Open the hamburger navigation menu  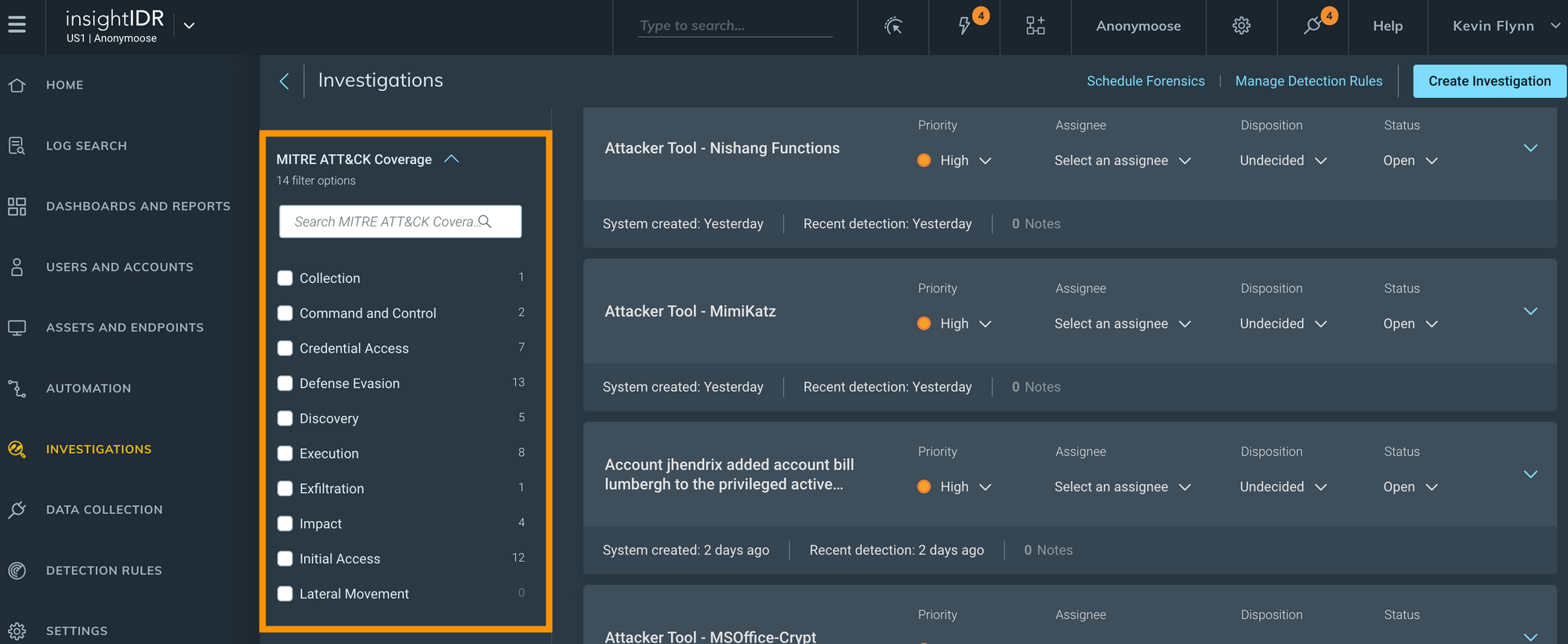tap(17, 25)
